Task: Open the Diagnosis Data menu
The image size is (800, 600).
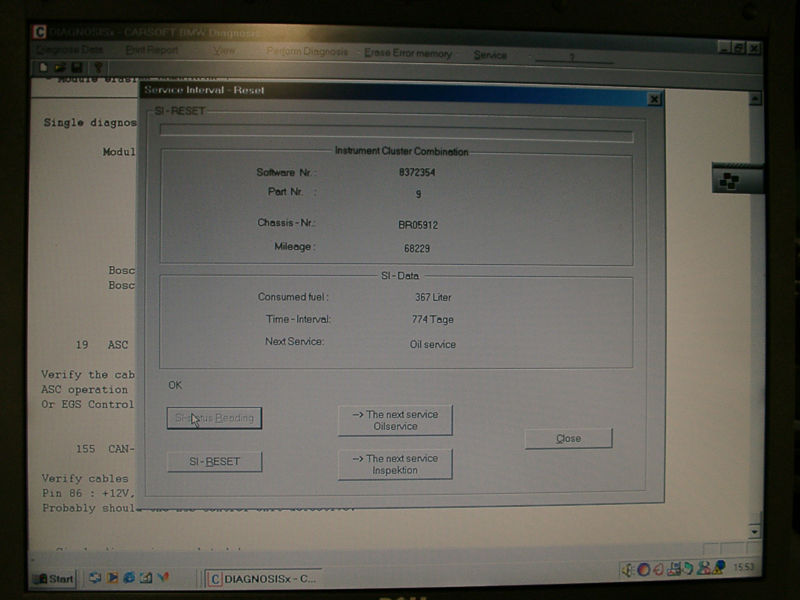Action: tap(69, 50)
